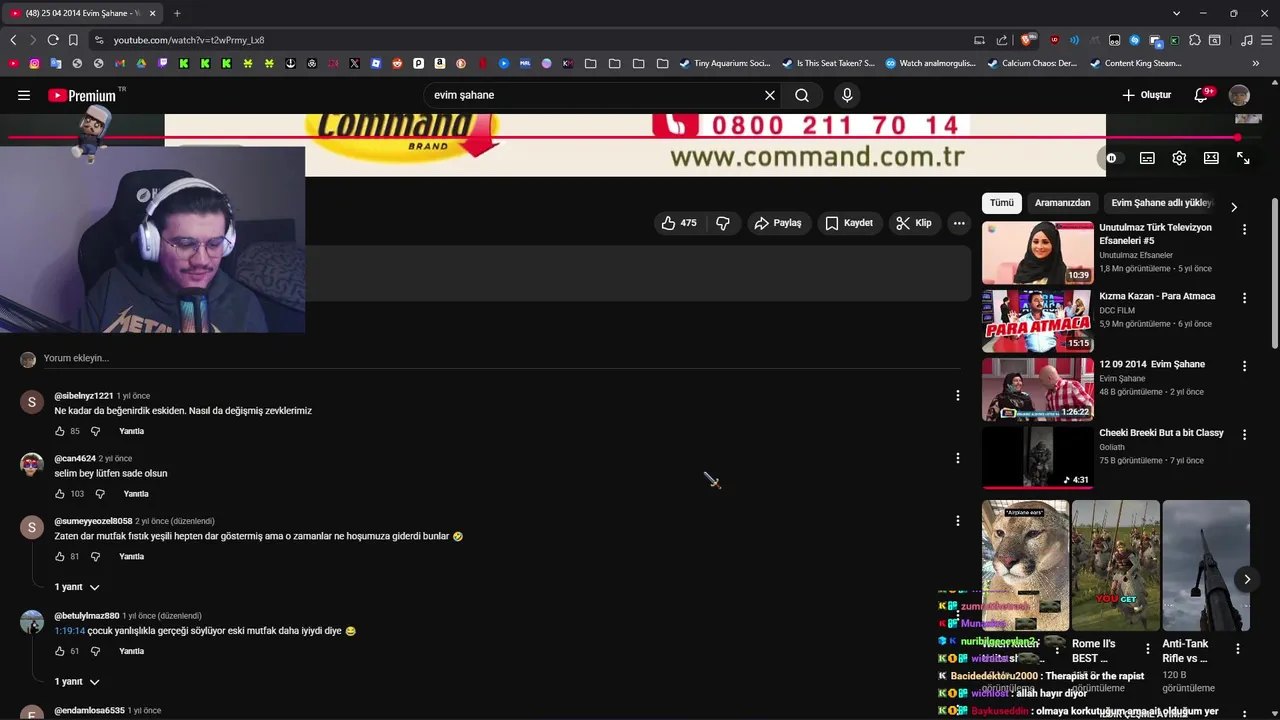Open options menu for @sibelnyz1221 comment
1280x720 pixels.
click(958, 396)
